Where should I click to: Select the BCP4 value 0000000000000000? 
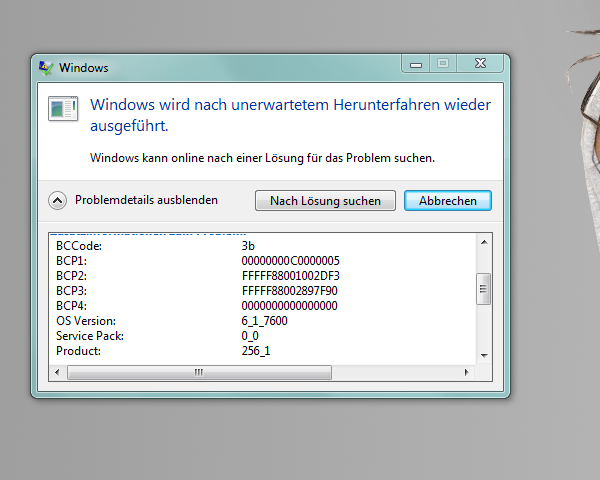pos(290,306)
